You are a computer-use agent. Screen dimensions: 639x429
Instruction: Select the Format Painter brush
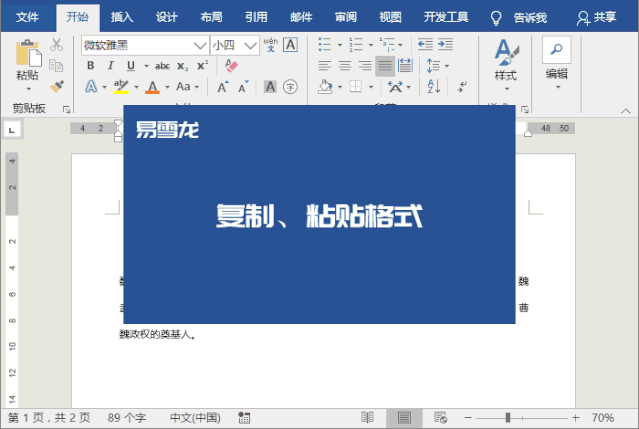pyautogui.click(x=57, y=86)
